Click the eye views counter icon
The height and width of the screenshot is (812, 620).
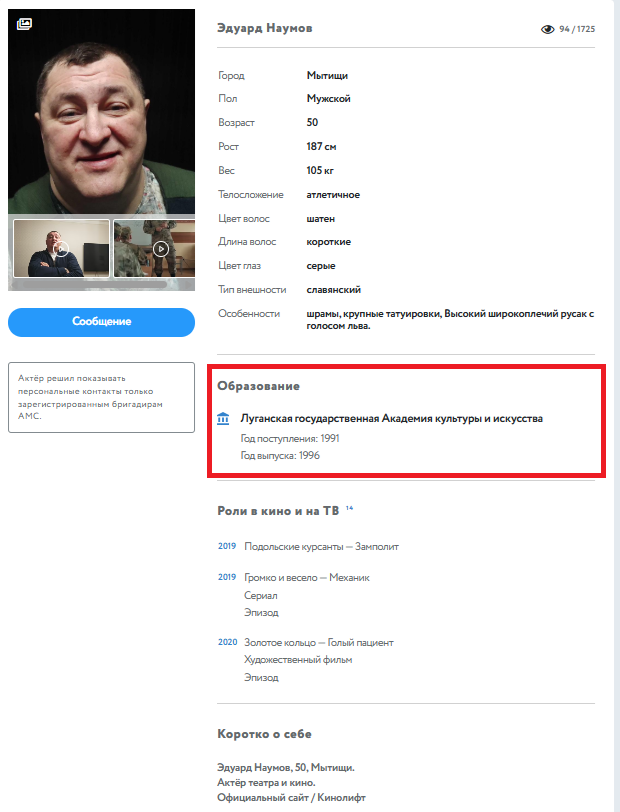click(547, 30)
